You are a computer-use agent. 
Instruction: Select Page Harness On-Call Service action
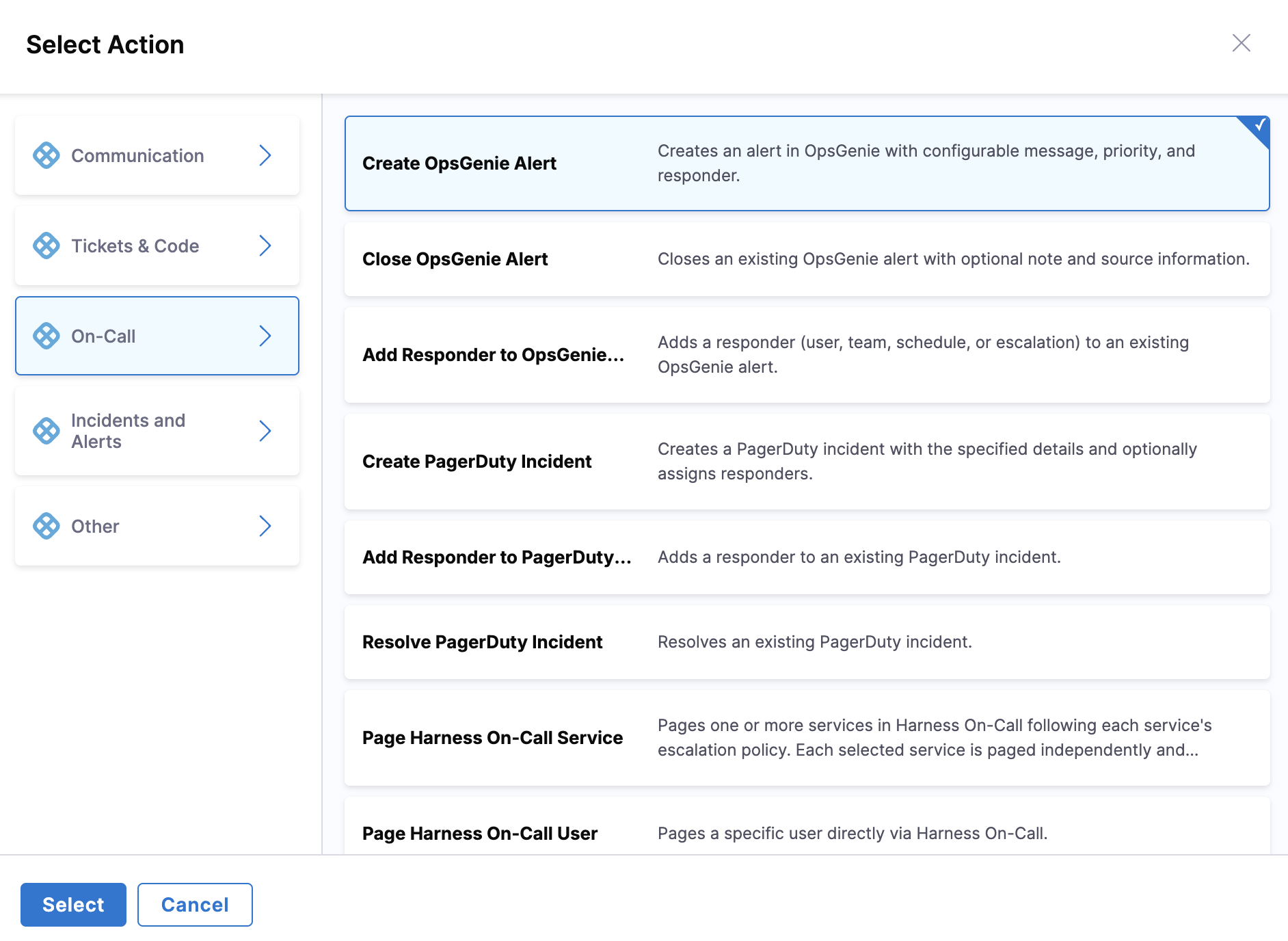[x=807, y=738]
